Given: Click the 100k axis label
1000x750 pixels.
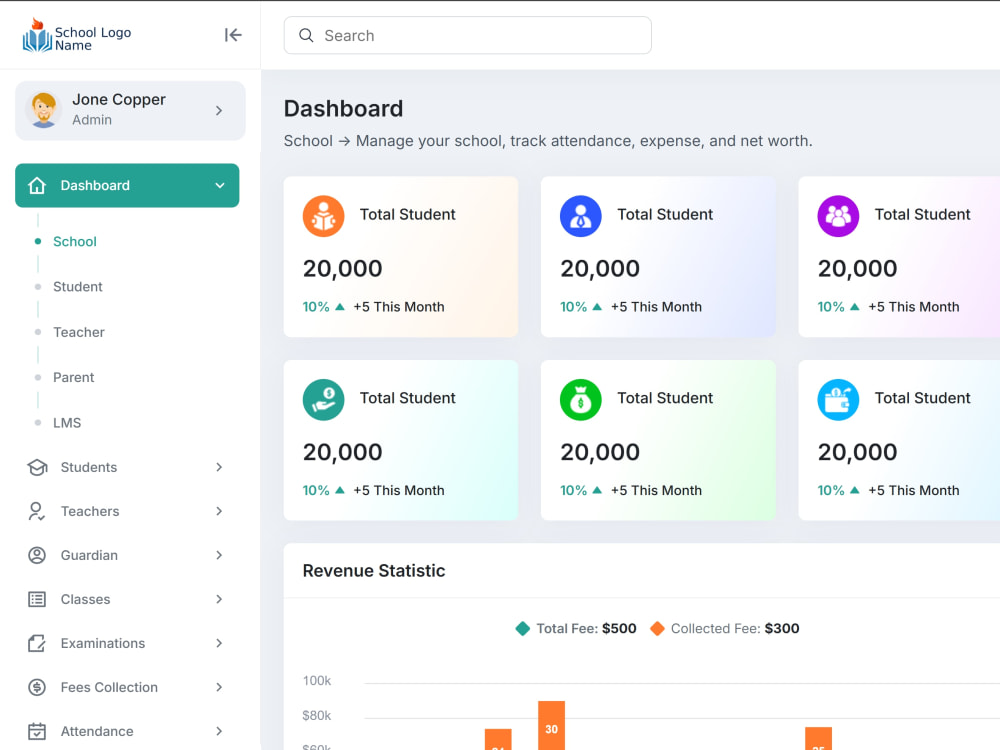Looking at the screenshot, I should tap(317, 681).
